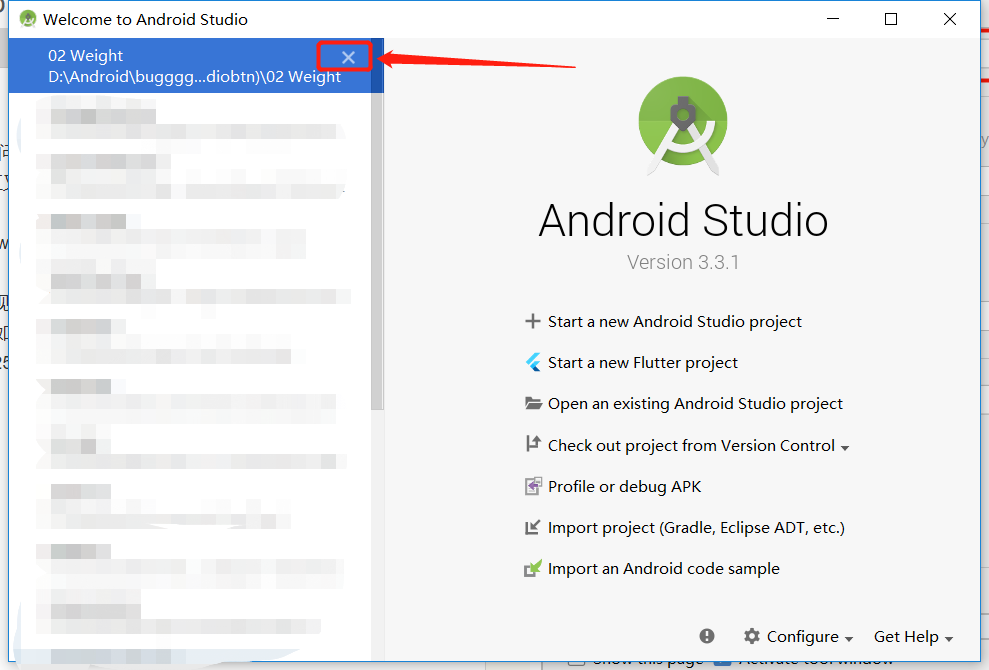Close the Welcome to Android Studio window
The width and height of the screenshot is (989, 670).
point(949,19)
